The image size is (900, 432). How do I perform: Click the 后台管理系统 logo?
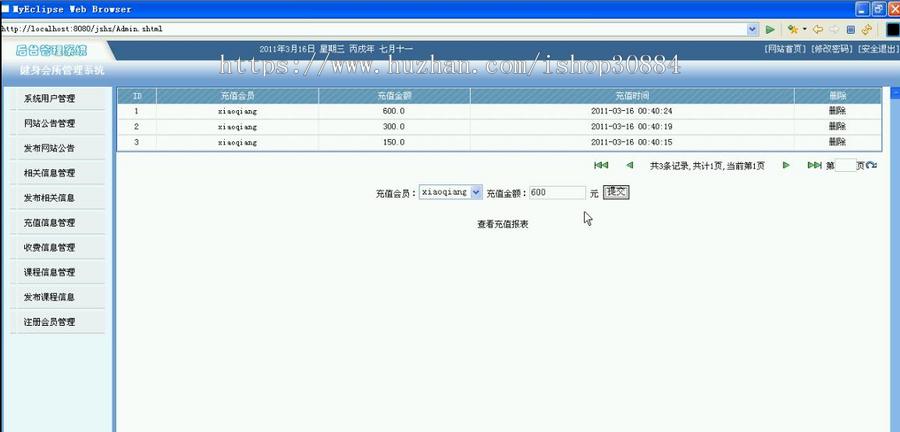tap(52, 50)
